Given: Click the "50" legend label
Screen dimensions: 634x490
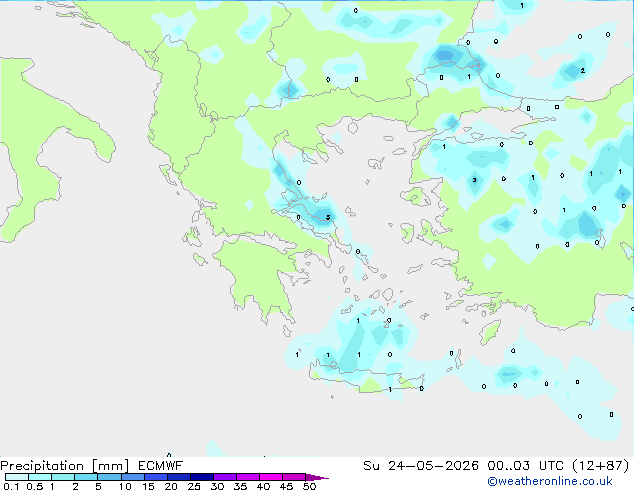Looking at the screenshot, I should coord(309,486).
